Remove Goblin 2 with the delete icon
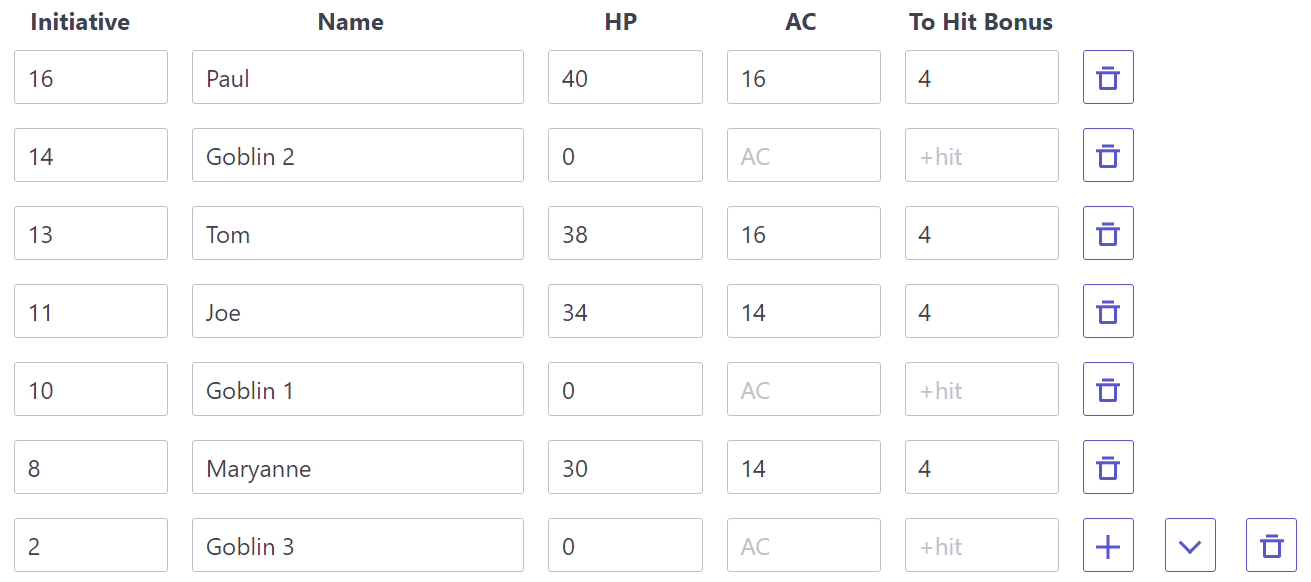1311x582 pixels. click(x=1108, y=155)
